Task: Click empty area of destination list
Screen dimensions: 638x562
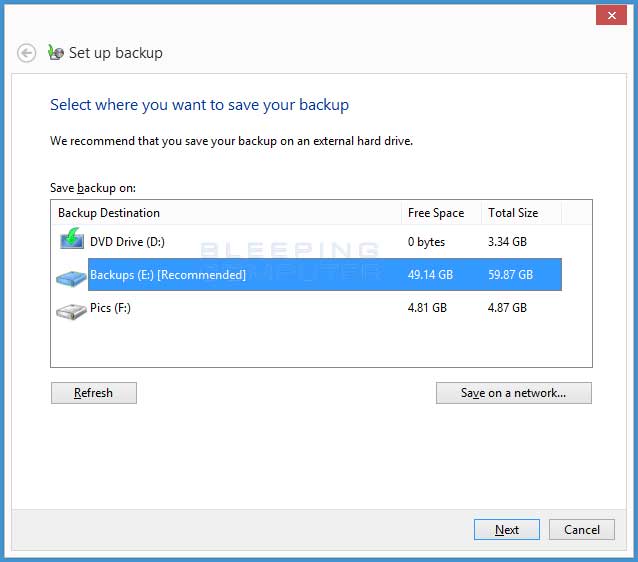Action: [x=321, y=345]
